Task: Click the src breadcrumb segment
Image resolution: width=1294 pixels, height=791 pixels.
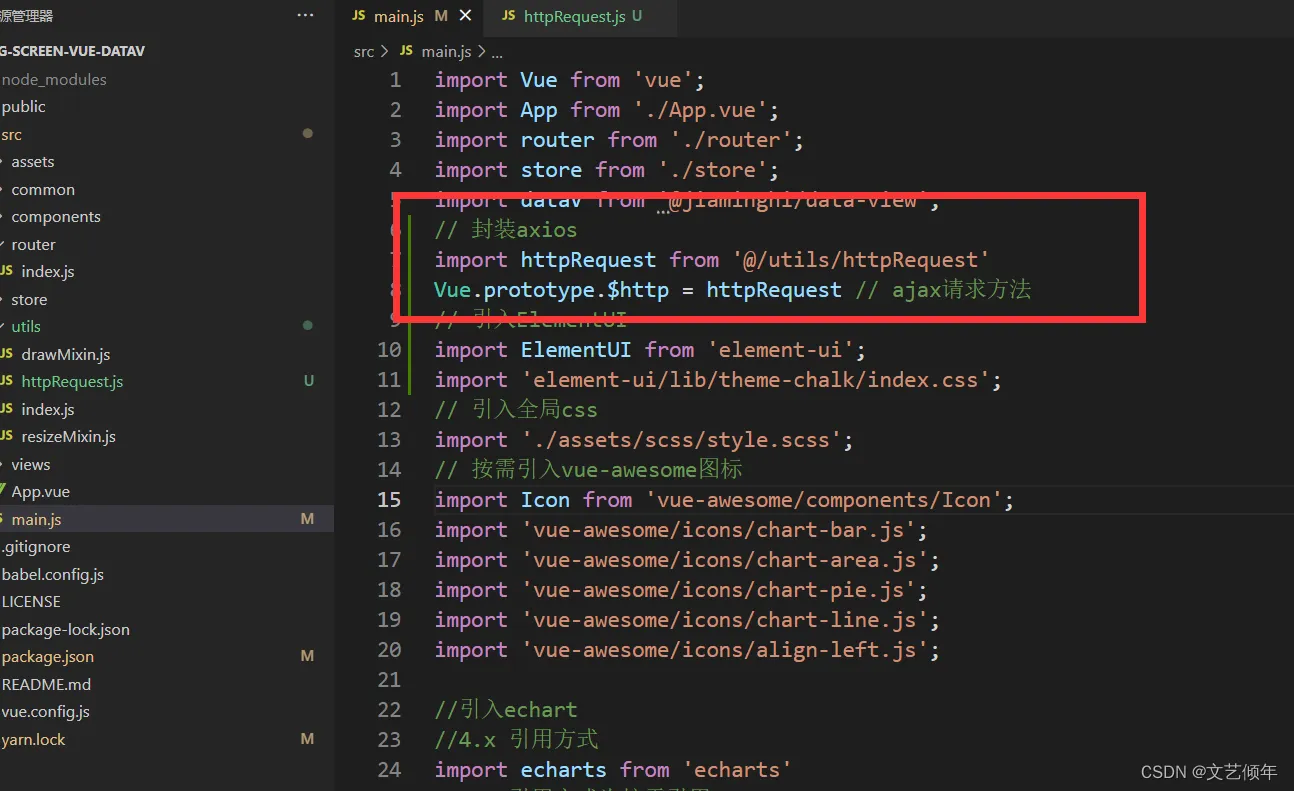Action: tap(364, 51)
